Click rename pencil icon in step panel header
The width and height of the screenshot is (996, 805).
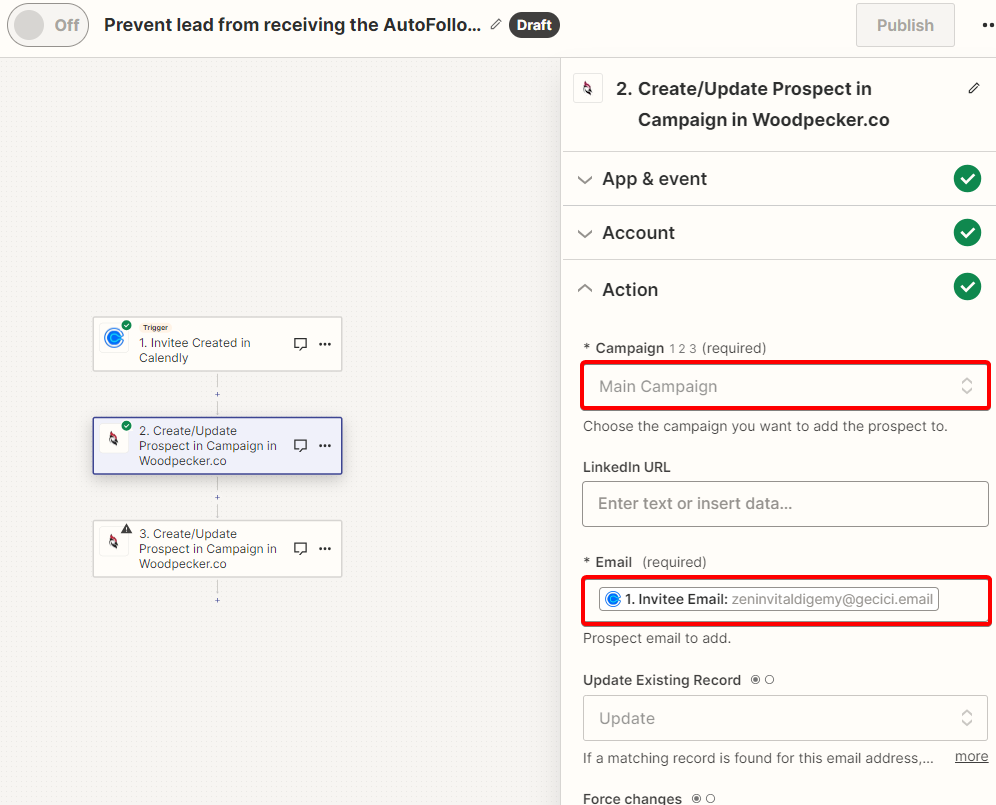[x=974, y=88]
